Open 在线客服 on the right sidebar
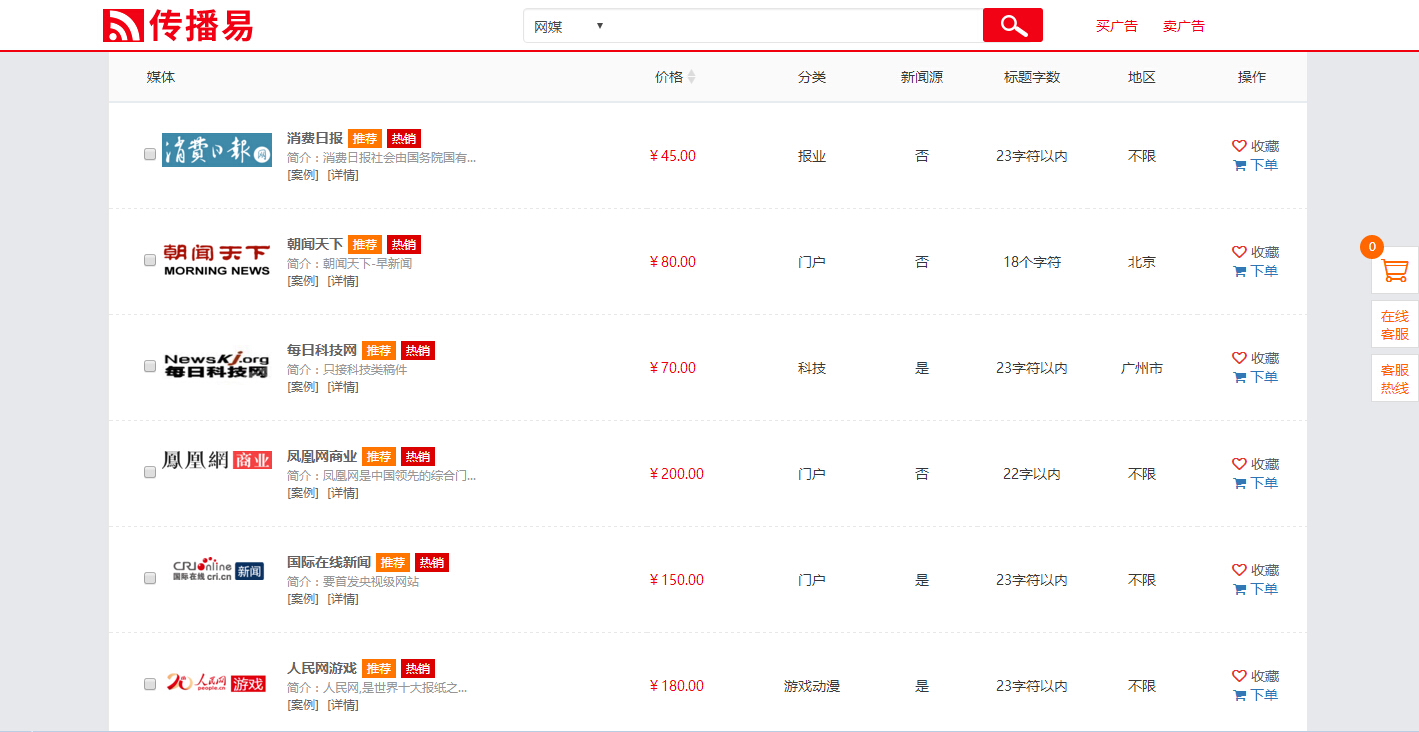The height and width of the screenshot is (732, 1419). (x=1394, y=325)
